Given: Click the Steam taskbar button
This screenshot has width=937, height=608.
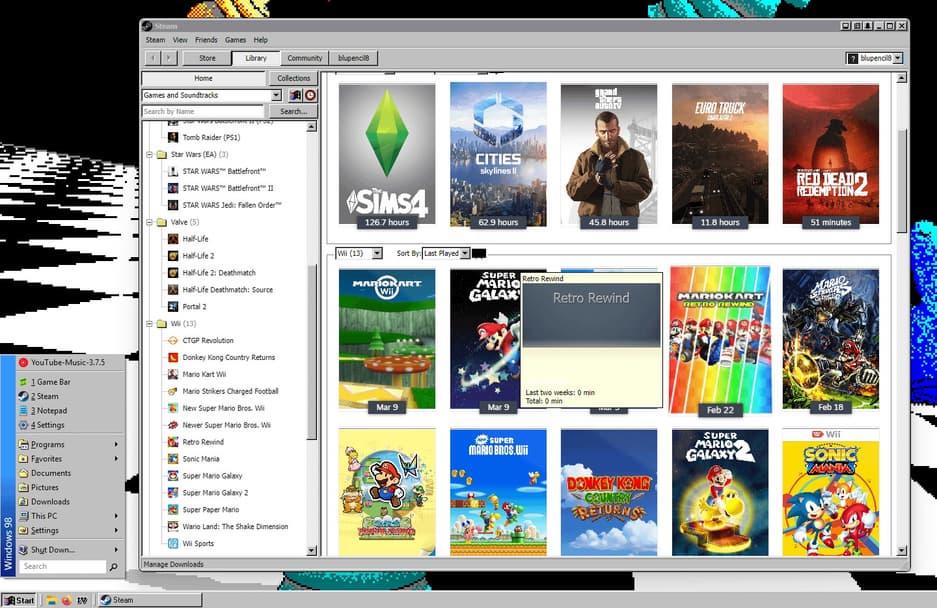Looking at the screenshot, I should tap(149, 600).
